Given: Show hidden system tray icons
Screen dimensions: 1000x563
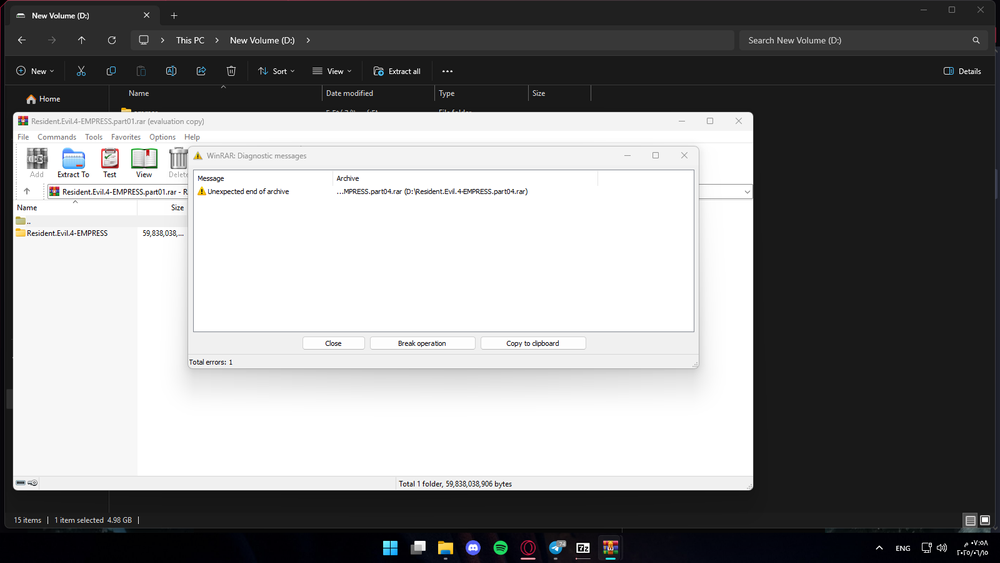Looking at the screenshot, I should [x=879, y=548].
